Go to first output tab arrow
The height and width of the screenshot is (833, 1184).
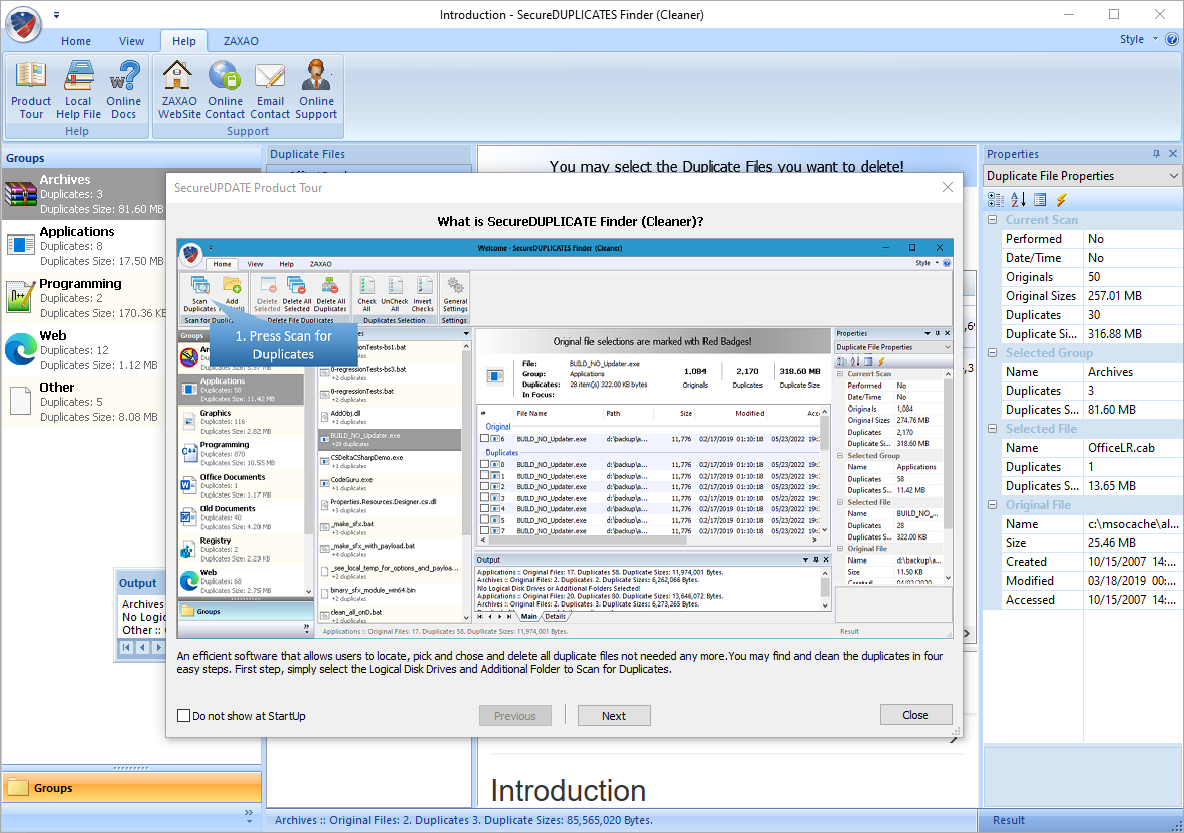(x=126, y=647)
